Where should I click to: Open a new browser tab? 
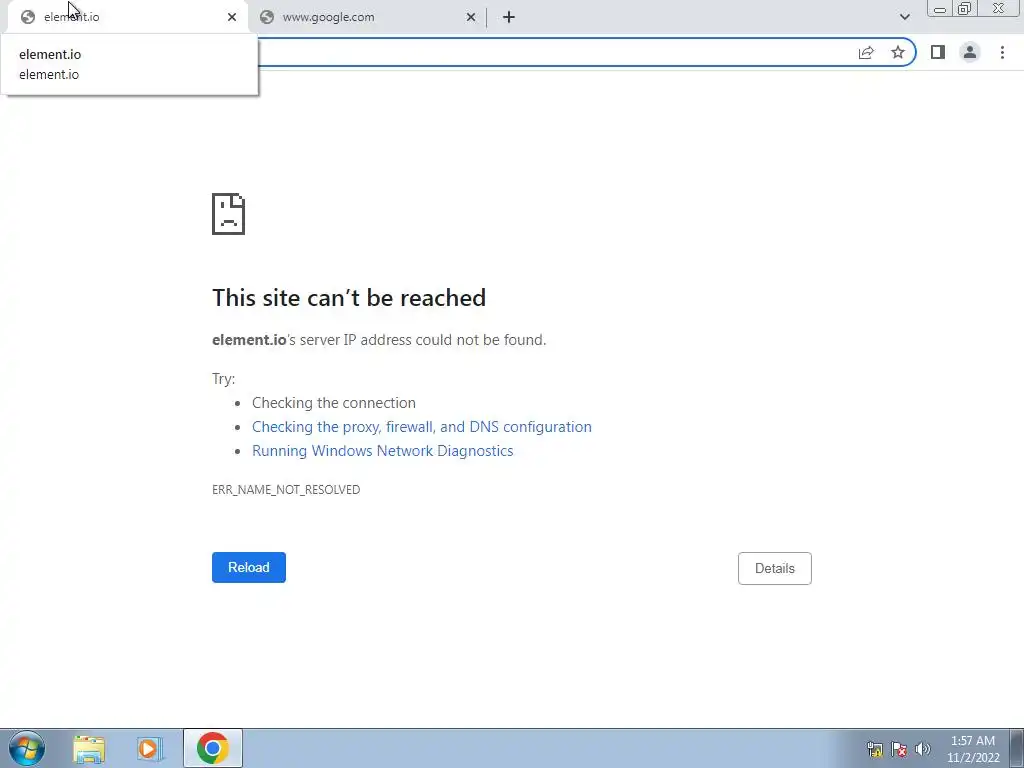point(509,17)
